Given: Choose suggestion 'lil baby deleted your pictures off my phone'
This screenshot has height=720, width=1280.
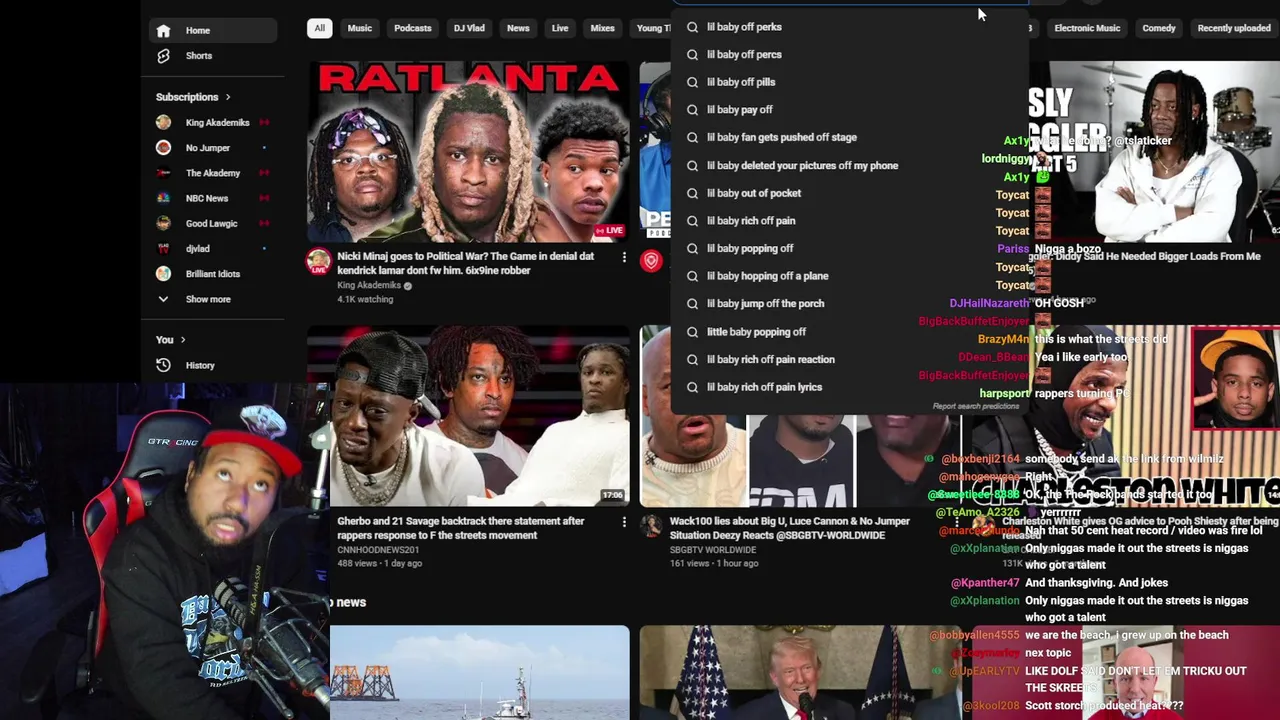Looking at the screenshot, I should pos(803,166).
